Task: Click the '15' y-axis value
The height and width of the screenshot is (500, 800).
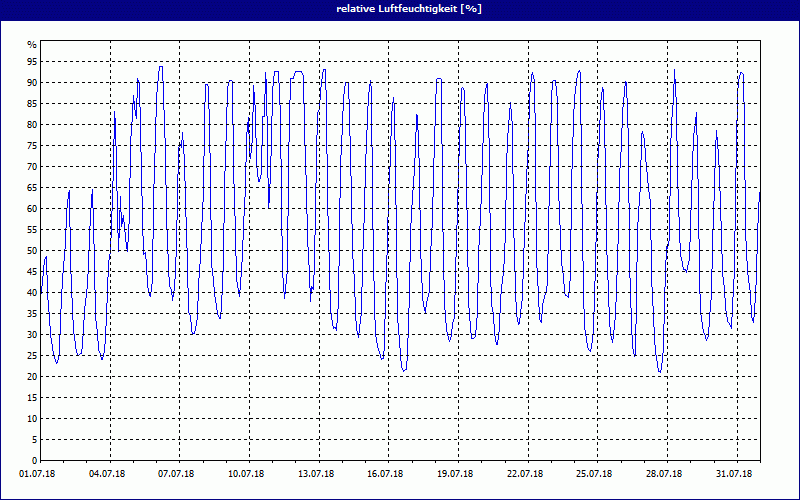Action: click(x=32, y=397)
